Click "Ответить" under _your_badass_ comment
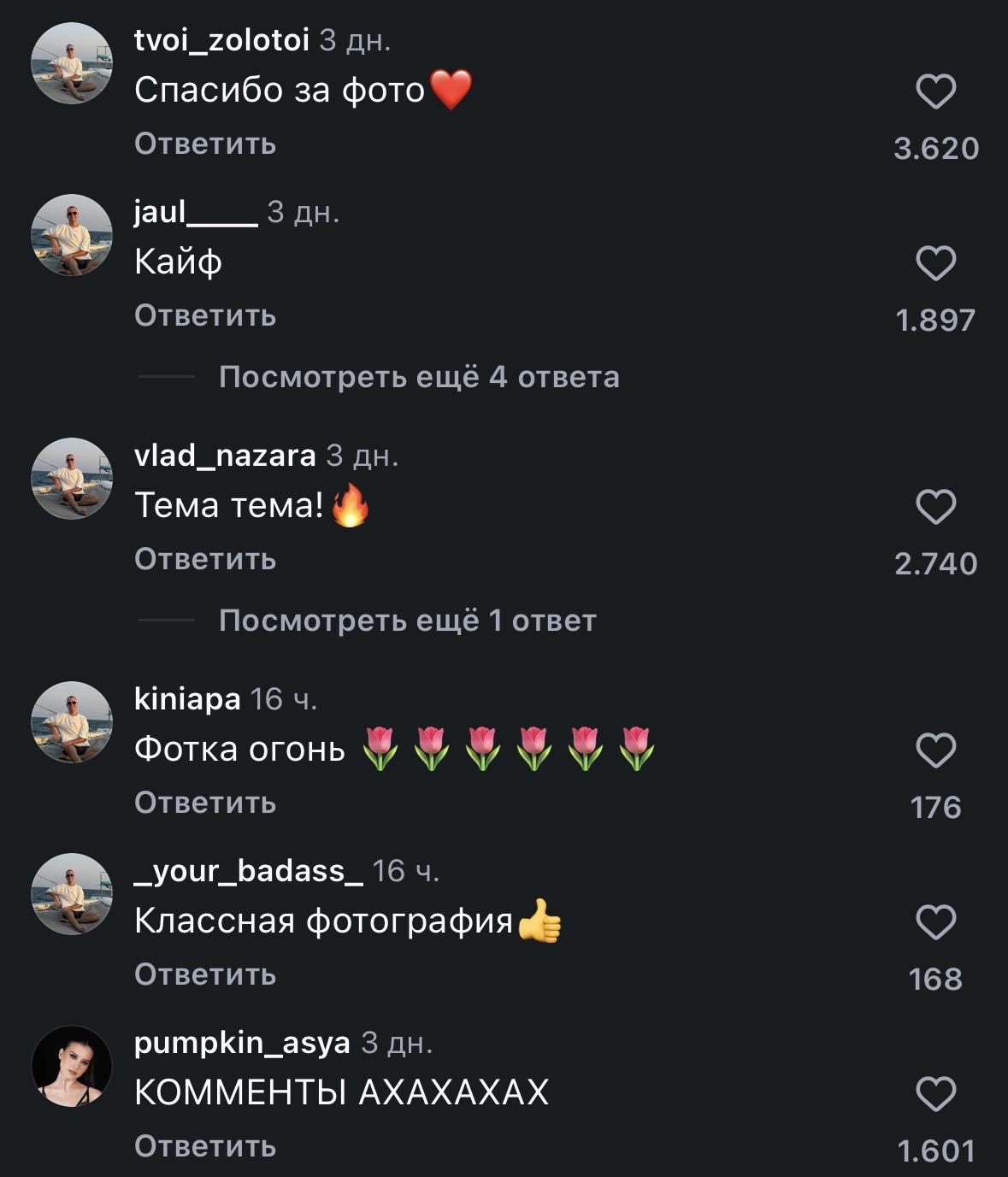1008x1177 pixels. click(205, 974)
